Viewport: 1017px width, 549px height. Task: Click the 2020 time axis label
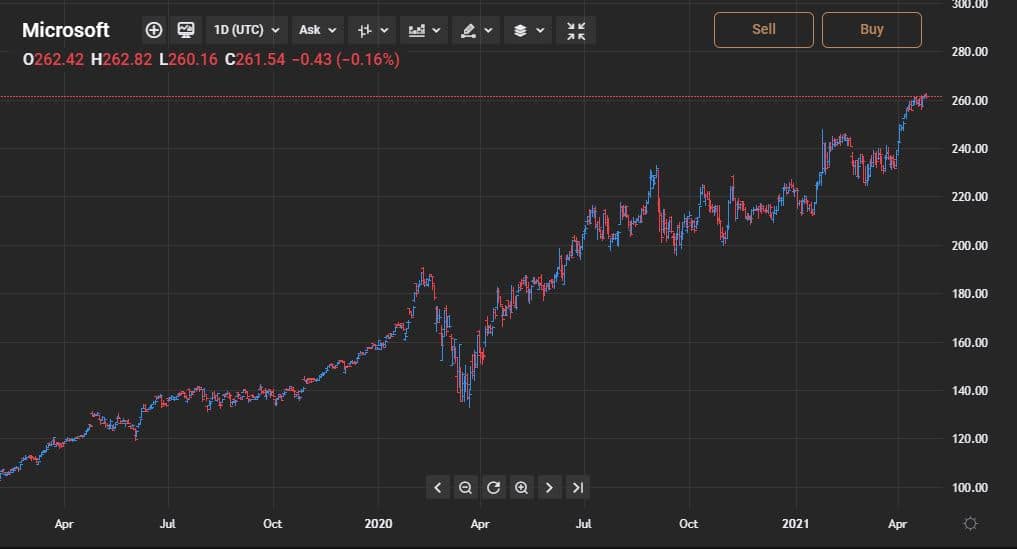point(378,524)
